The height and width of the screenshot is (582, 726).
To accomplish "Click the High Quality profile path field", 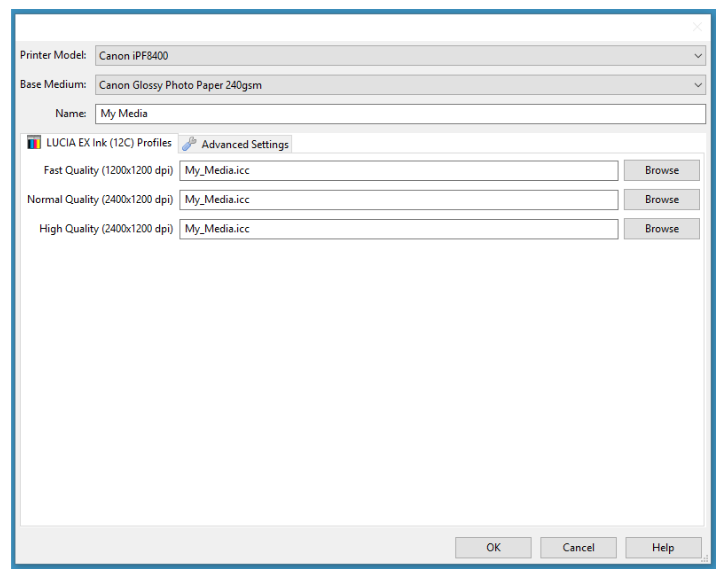I will [x=399, y=229].
